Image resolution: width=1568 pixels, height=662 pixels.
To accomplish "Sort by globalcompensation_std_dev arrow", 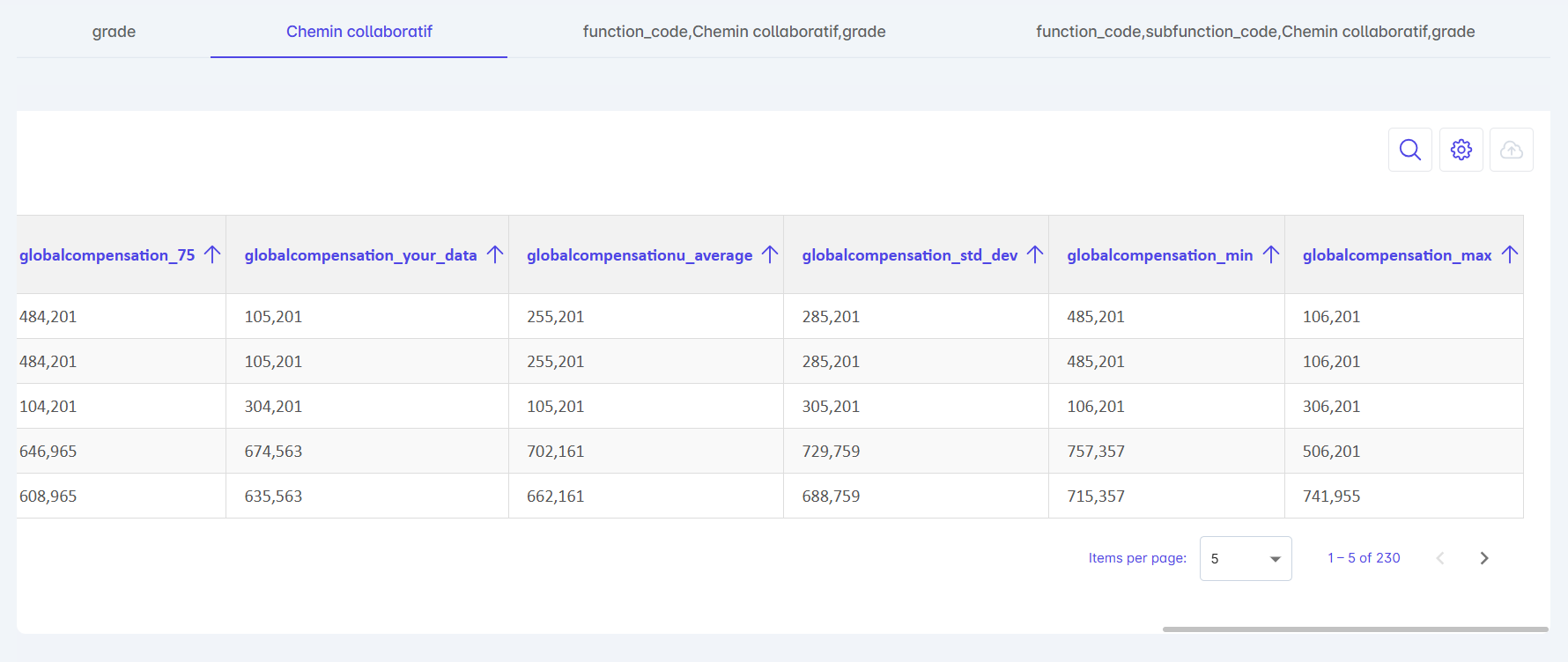I will coord(1035,254).
